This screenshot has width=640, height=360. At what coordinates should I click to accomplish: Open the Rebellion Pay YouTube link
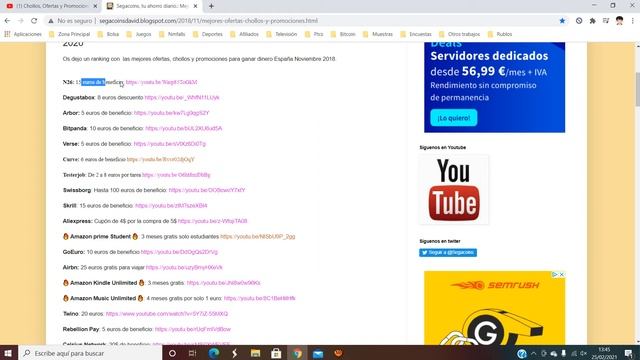point(193,329)
